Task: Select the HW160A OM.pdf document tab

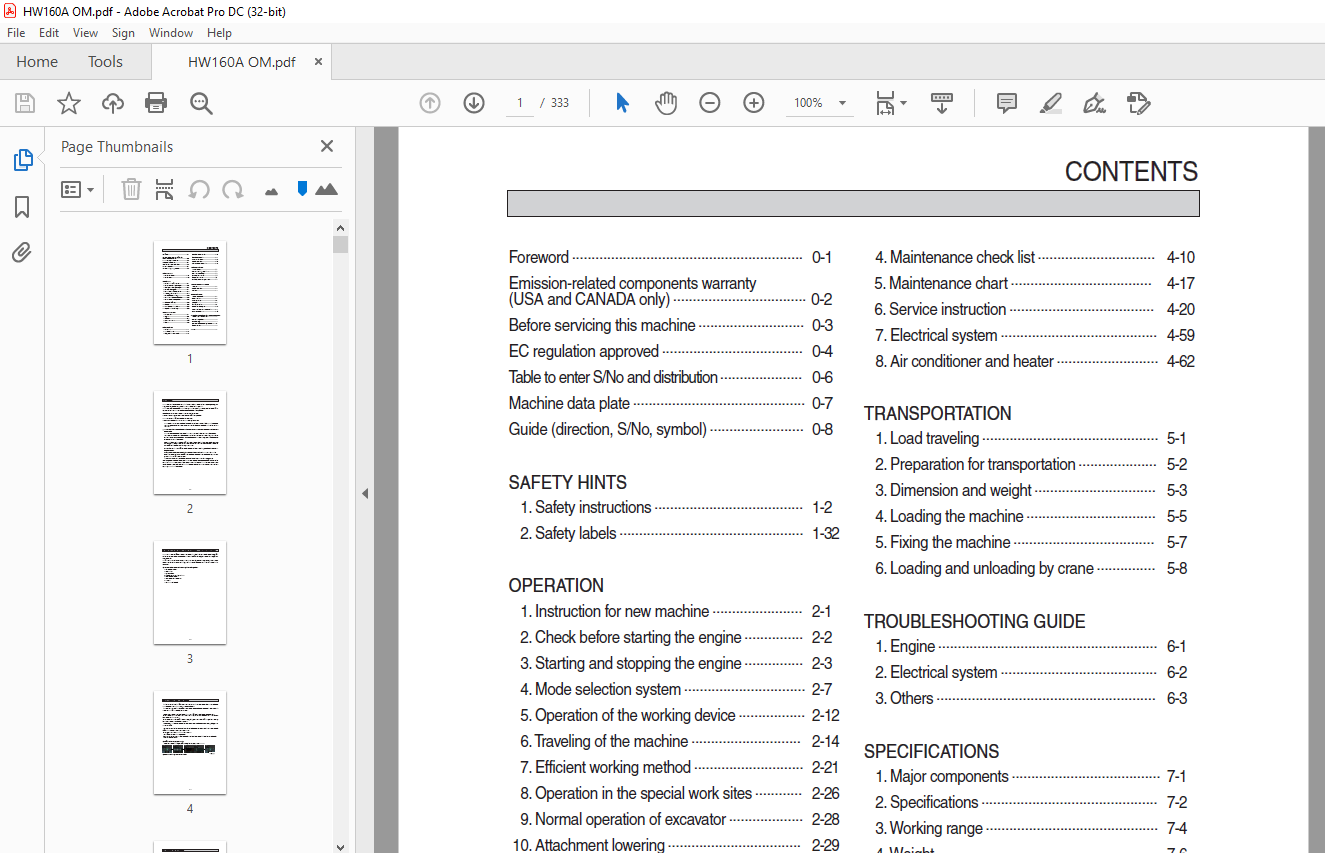Action: point(242,62)
